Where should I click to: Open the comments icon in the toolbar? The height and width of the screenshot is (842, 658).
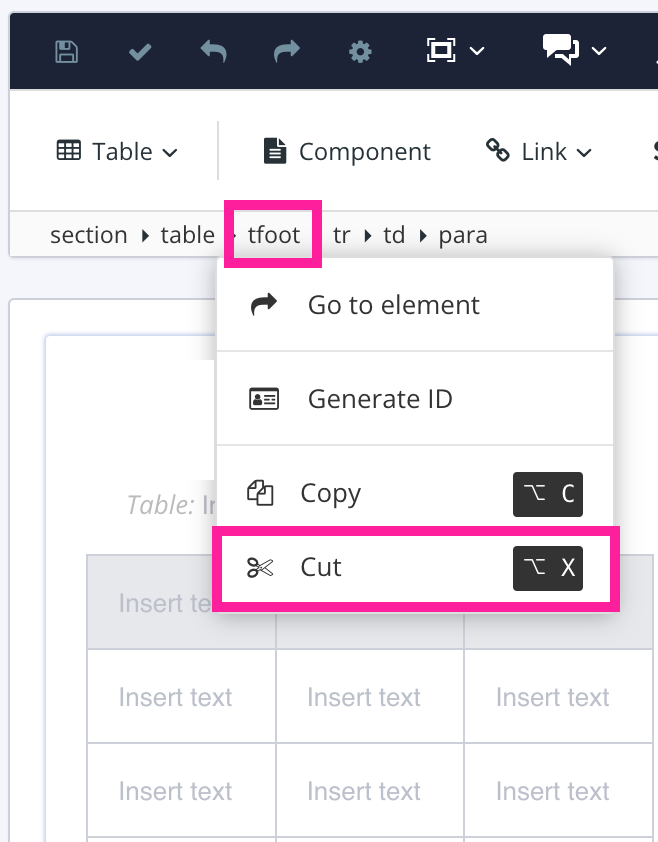[560, 48]
